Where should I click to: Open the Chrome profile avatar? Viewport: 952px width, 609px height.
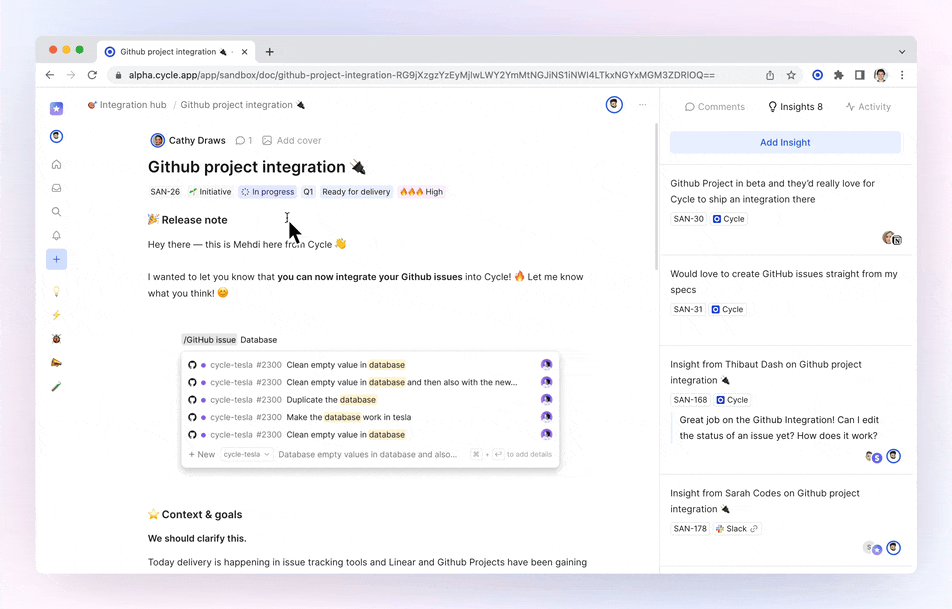[881, 75]
